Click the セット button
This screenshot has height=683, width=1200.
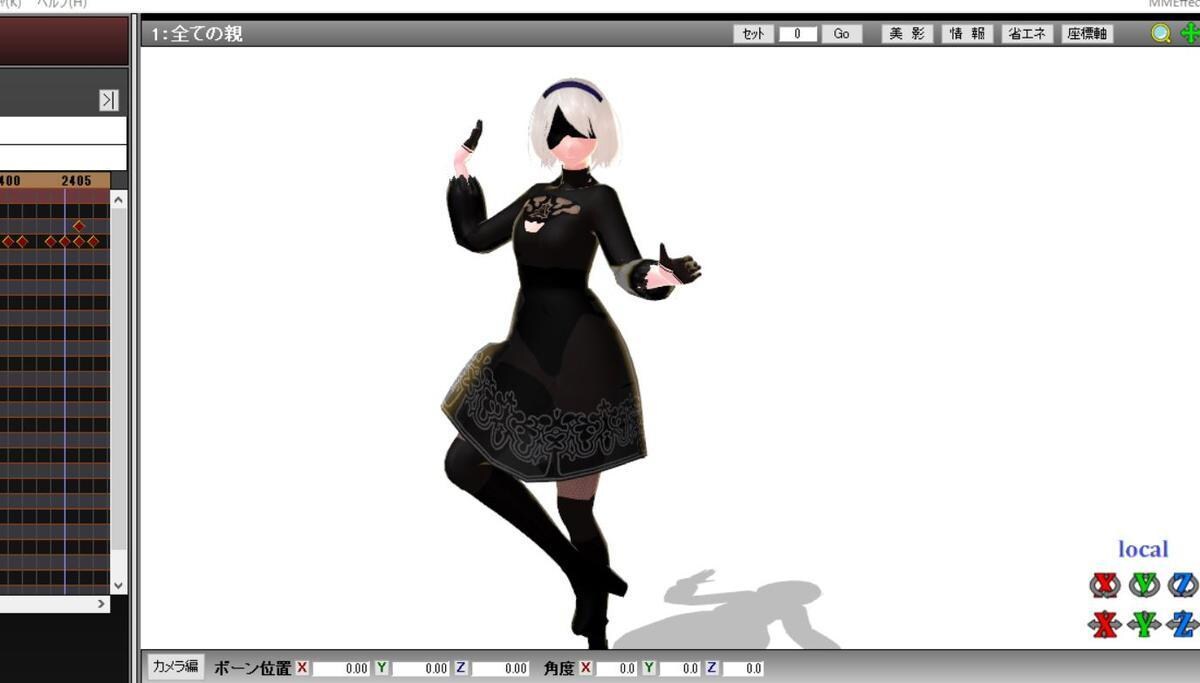753,34
